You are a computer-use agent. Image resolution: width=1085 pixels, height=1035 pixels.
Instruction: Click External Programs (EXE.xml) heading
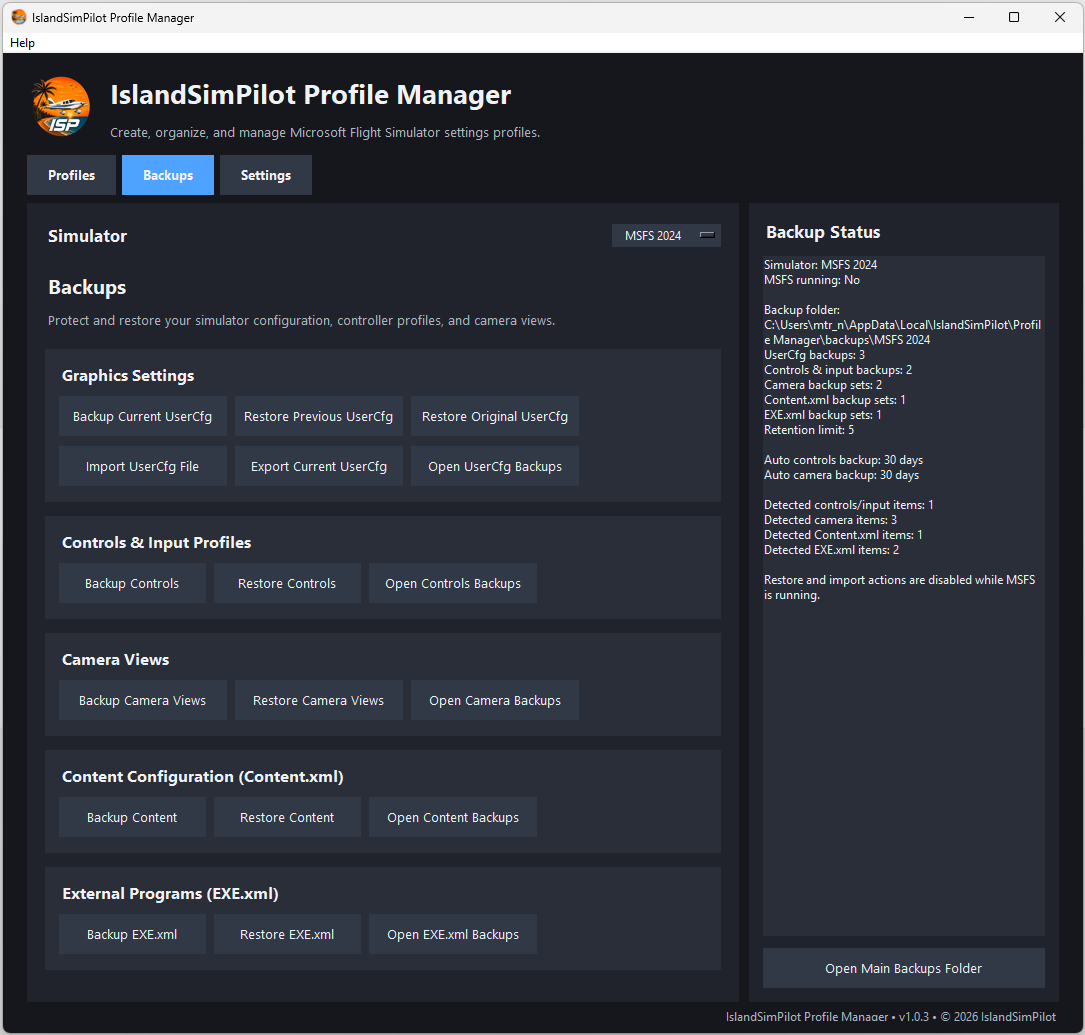[170, 893]
